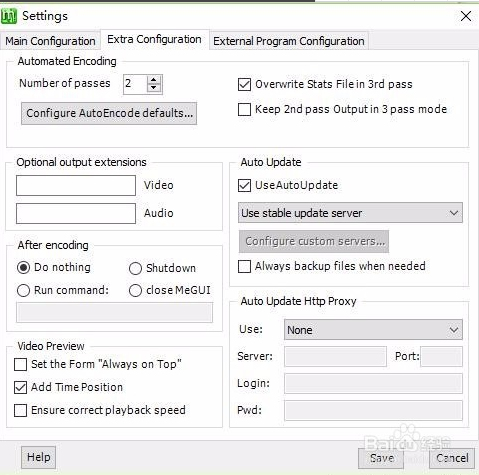Choose the close MeGUI radio button

pyautogui.click(x=135, y=290)
